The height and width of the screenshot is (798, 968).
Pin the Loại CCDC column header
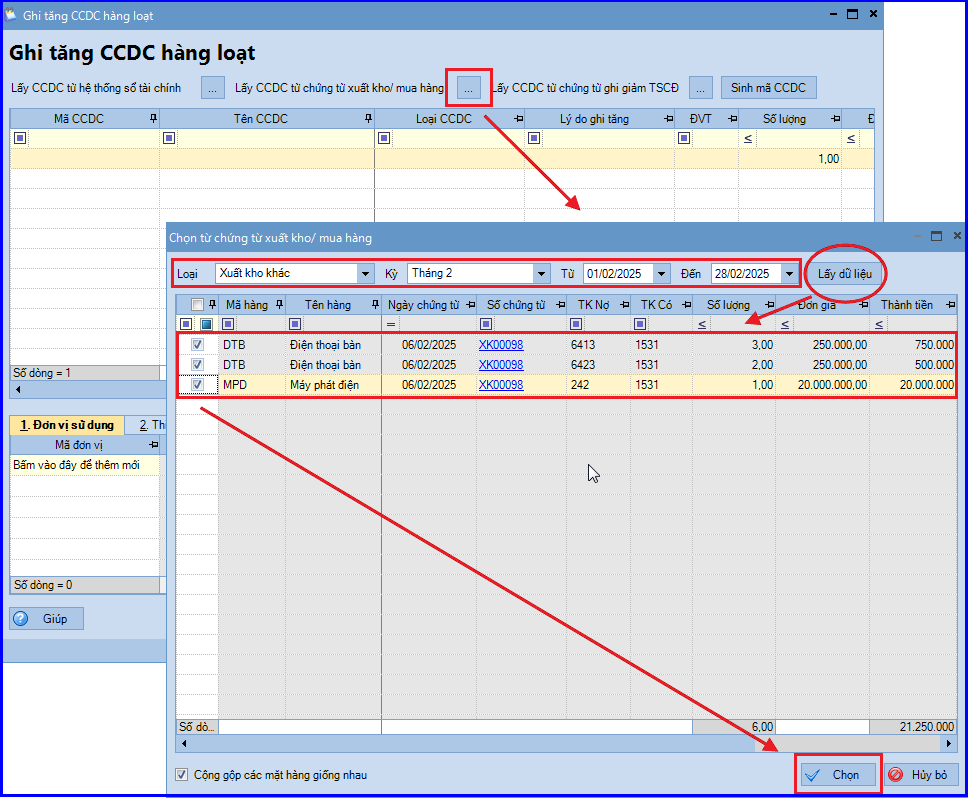(519, 118)
